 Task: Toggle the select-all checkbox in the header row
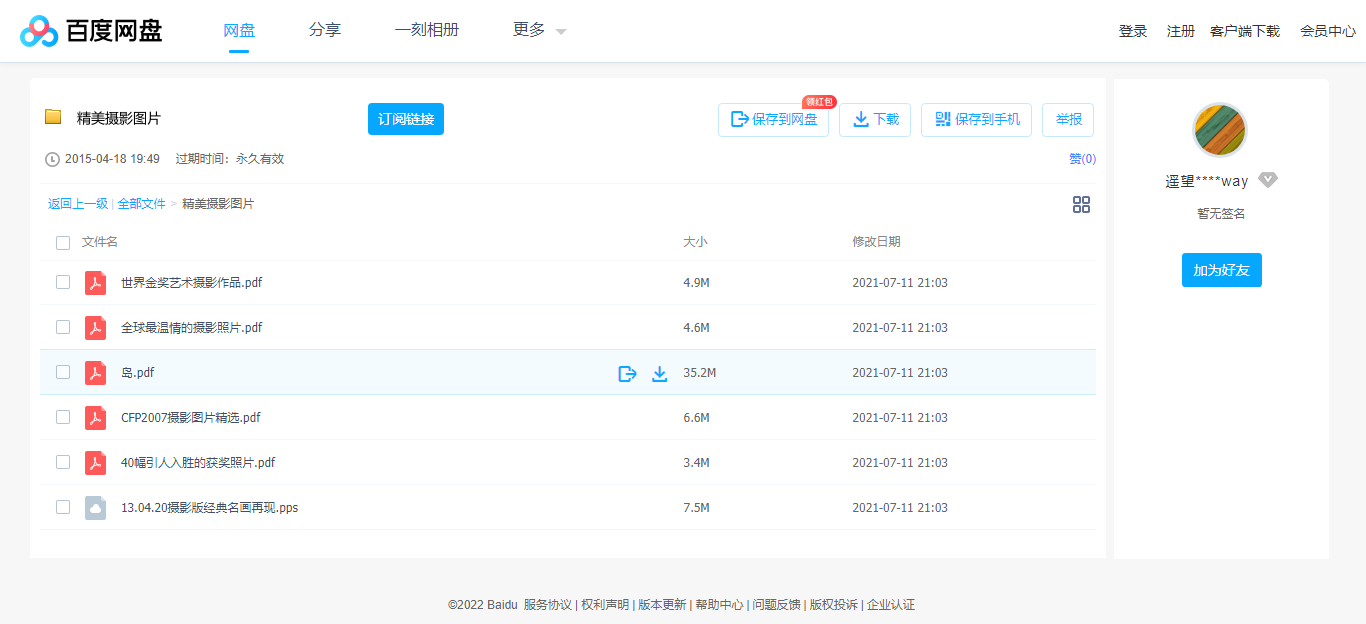click(63, 242)
